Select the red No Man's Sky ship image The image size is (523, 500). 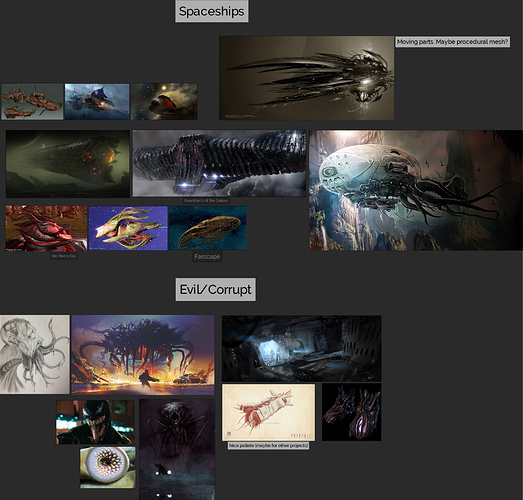click(46, 228)
